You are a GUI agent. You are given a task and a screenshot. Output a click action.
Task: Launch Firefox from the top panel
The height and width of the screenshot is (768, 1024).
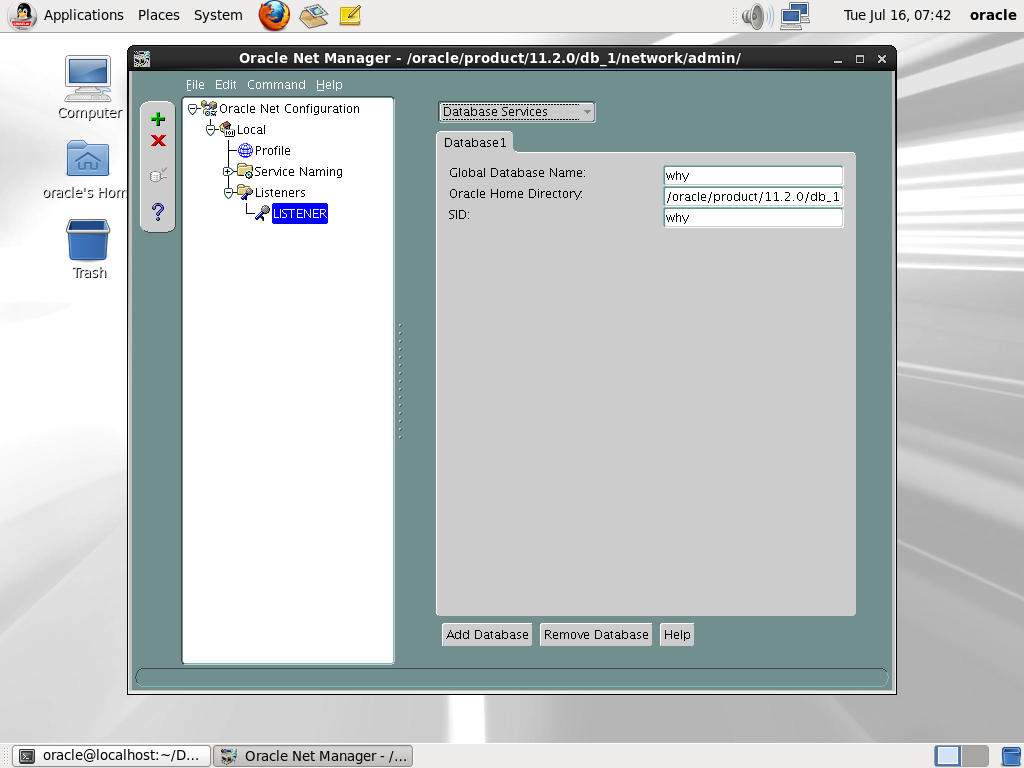[274, 15]
